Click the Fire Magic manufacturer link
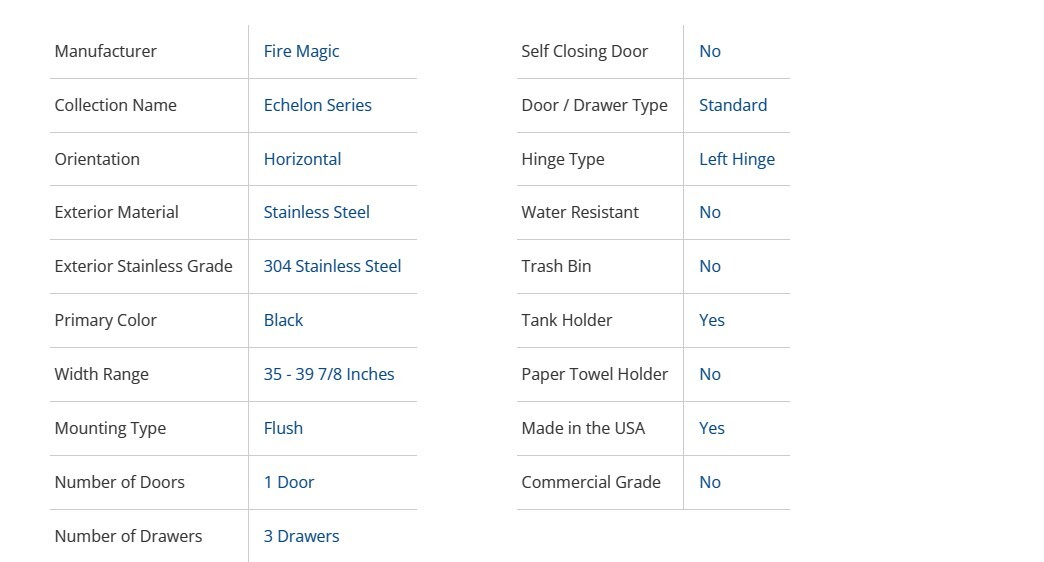The image size is (1044, 562). (x=301, y=51)
